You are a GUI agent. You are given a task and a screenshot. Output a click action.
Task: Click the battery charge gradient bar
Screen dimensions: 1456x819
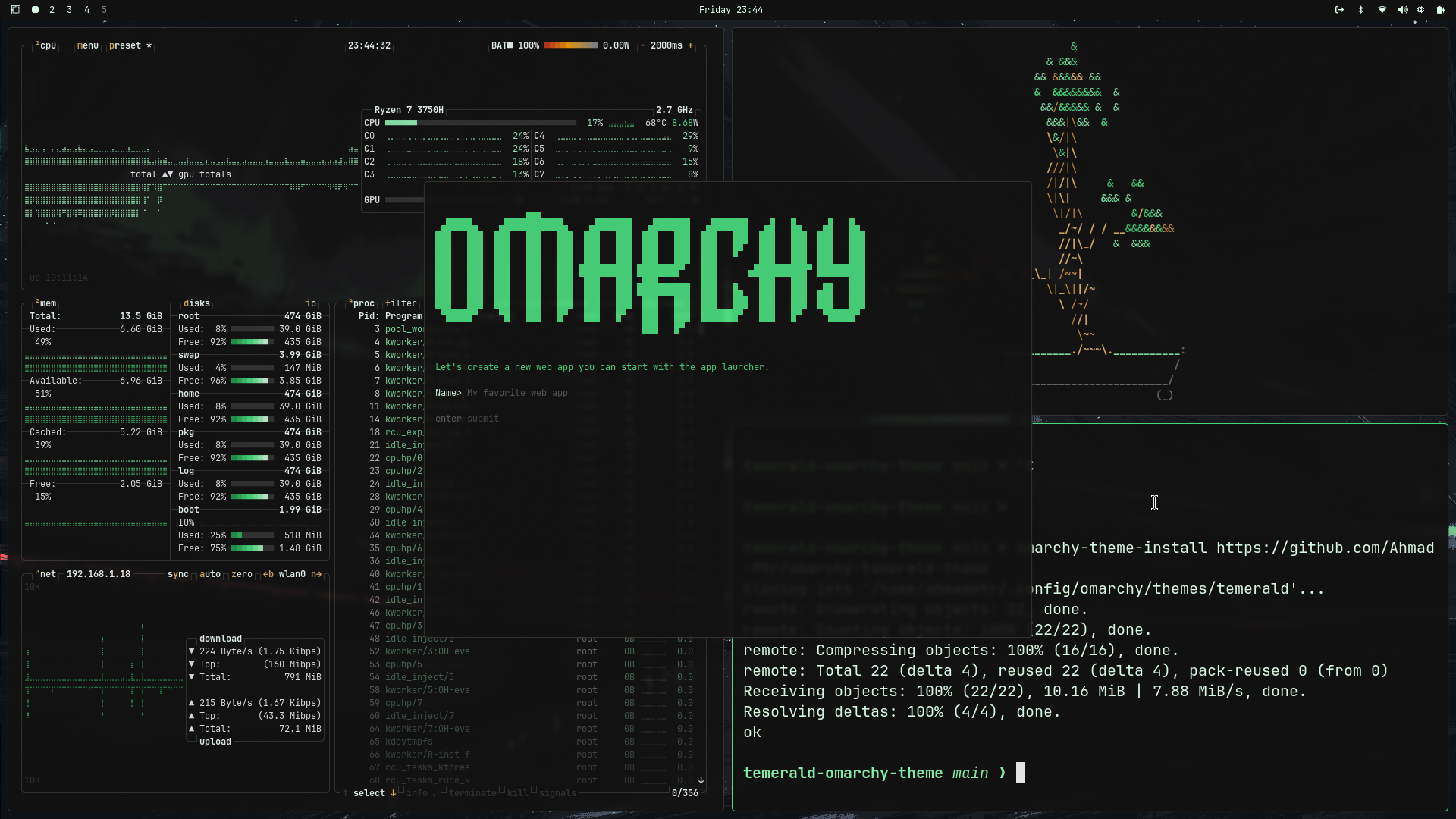tap(571, 45)
